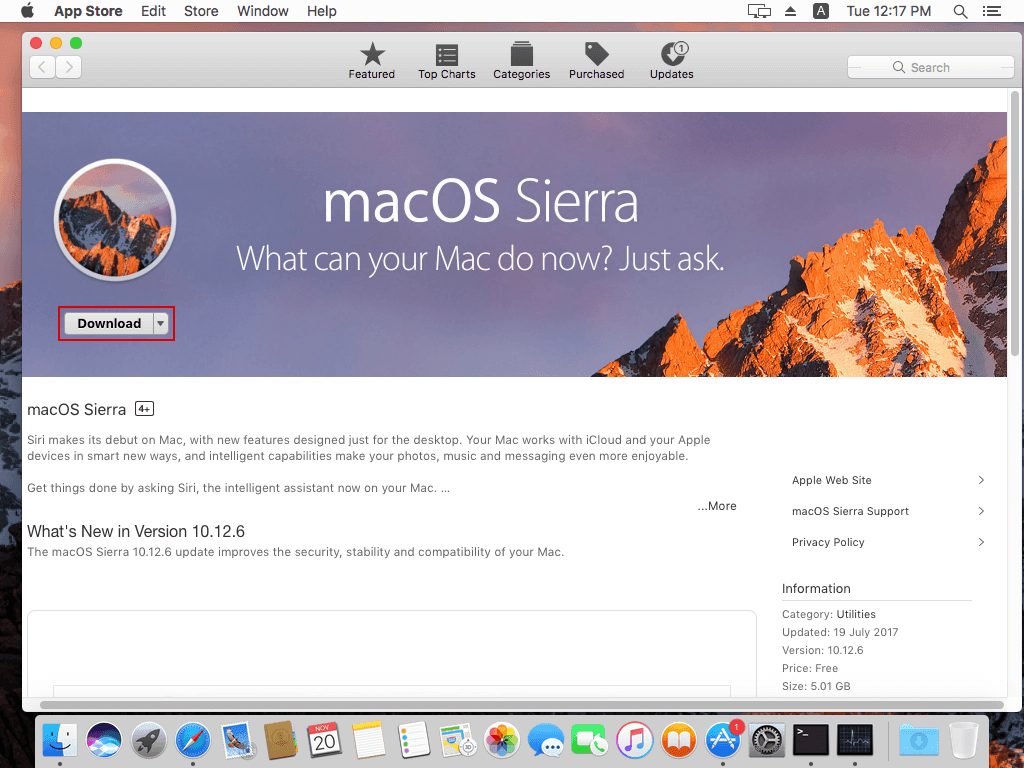Screen dimensions: 1024x768
Task: Click the back navigation arrow
Action: click(x=41, y=67)
